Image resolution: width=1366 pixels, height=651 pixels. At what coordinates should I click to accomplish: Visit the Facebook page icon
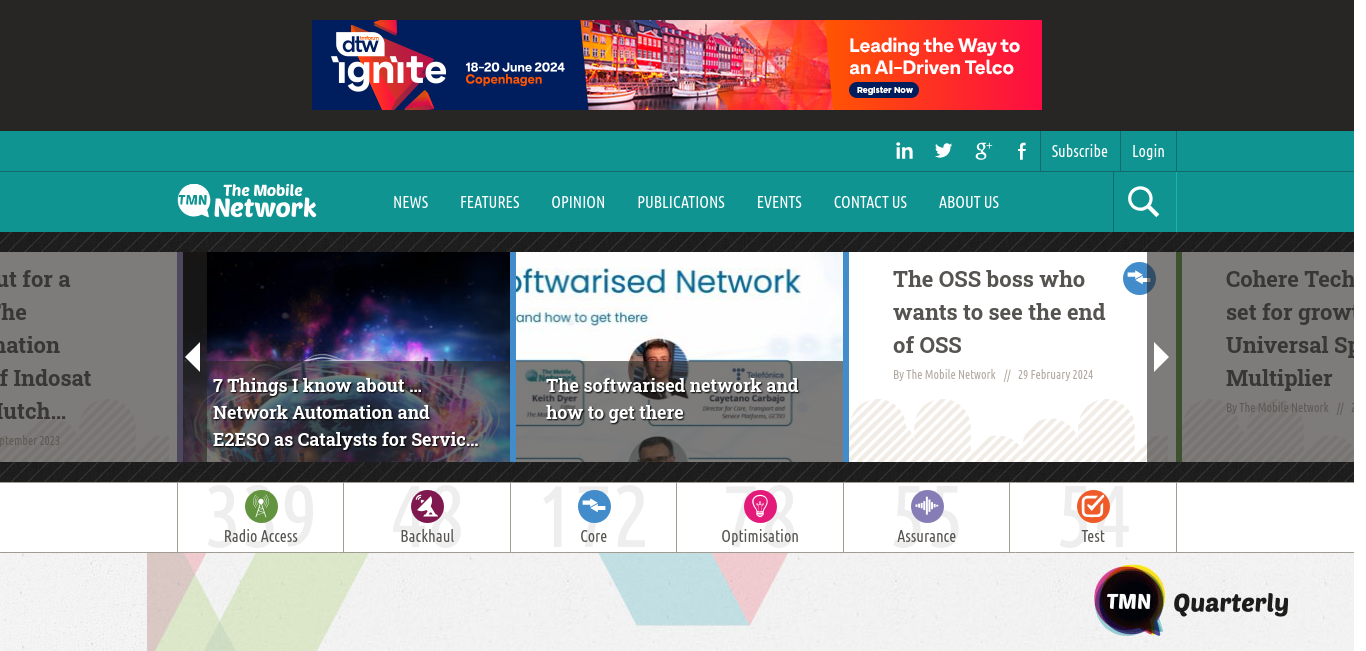pyautogui.click(x=1021, y=151)
